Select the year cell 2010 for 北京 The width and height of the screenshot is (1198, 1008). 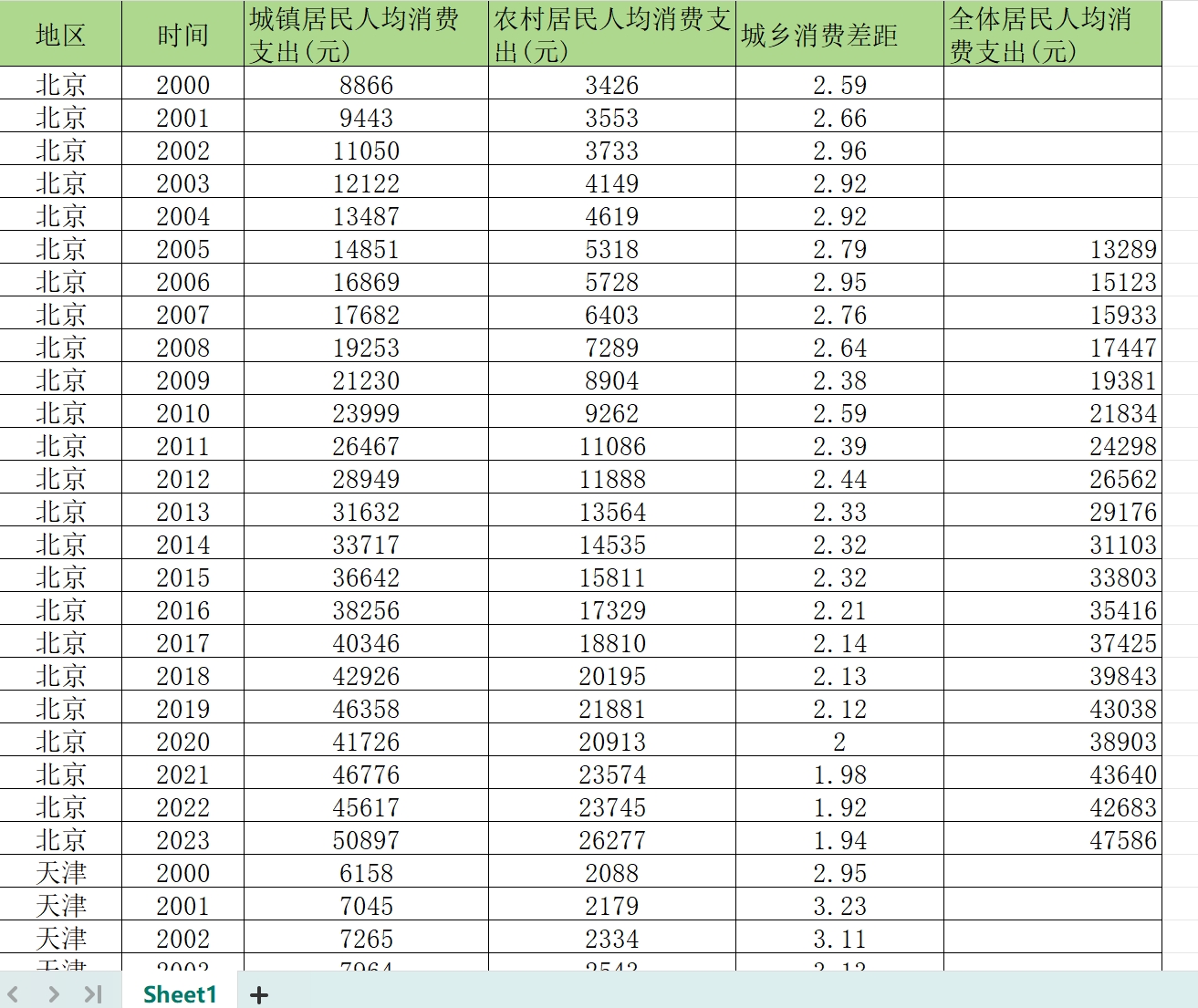[182, 412]
